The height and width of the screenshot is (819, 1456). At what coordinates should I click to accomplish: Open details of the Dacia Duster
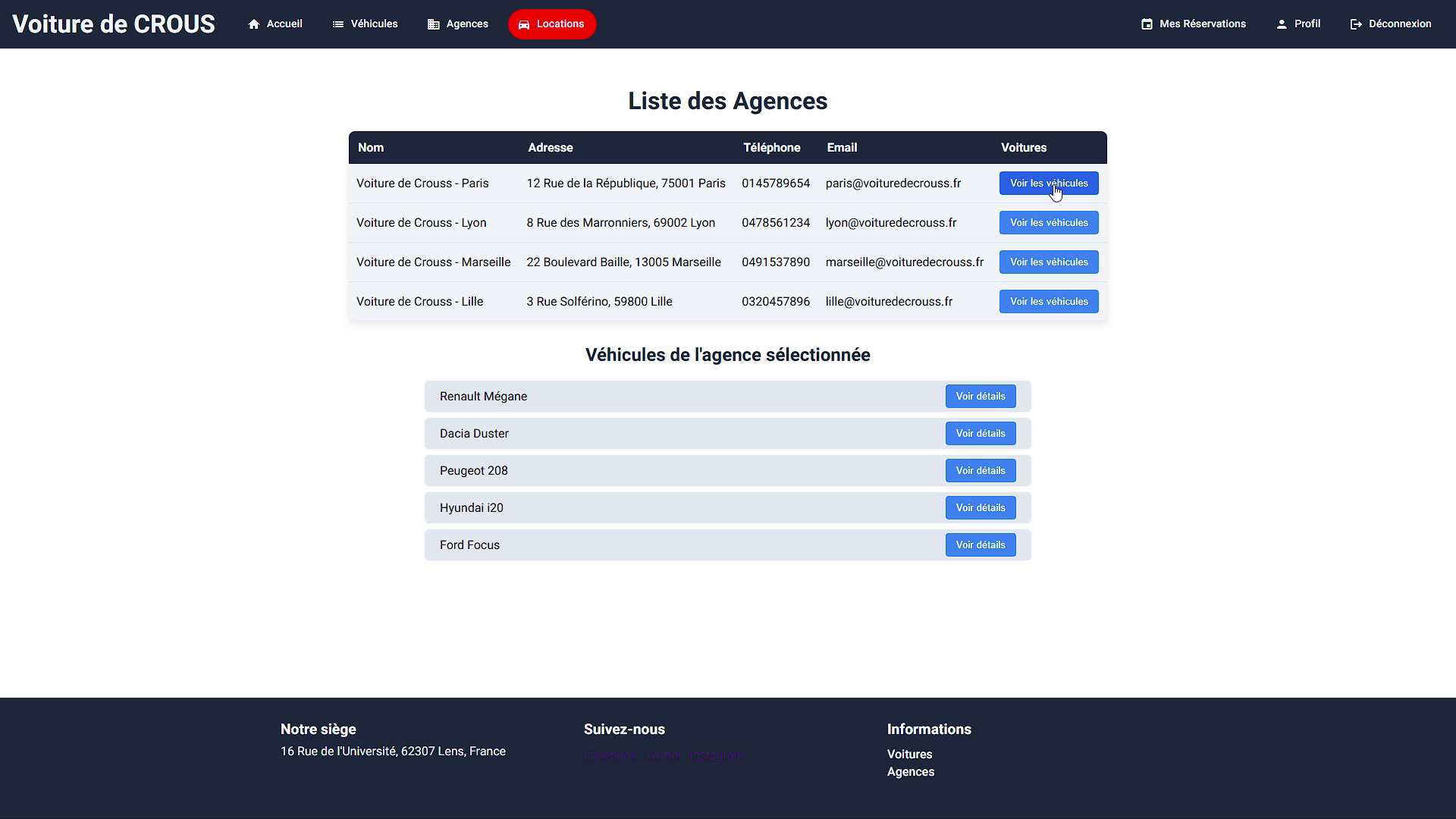[x=980, y=433]
